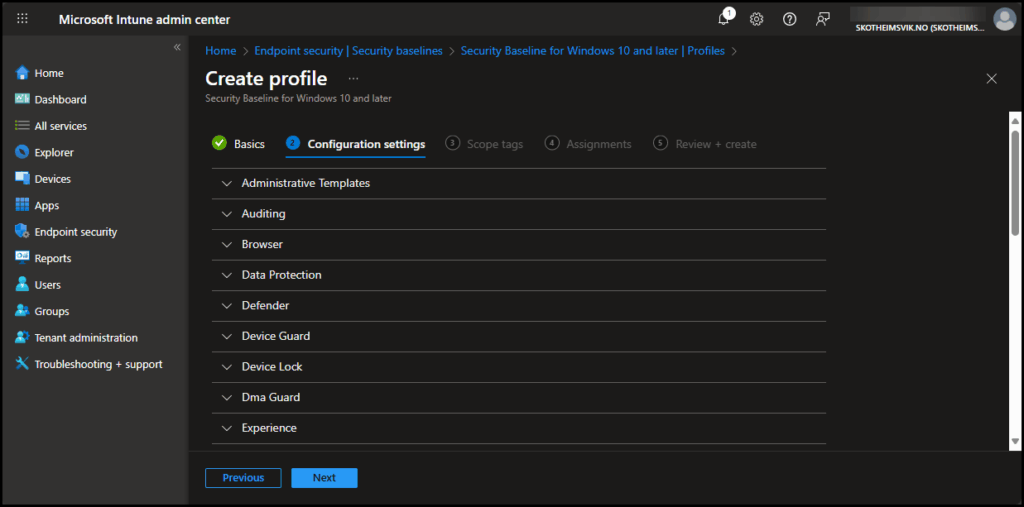Click the SKOTHEIMSVIK.NO account label
The width and height of the screenshot is (1024, 507).
920,28
